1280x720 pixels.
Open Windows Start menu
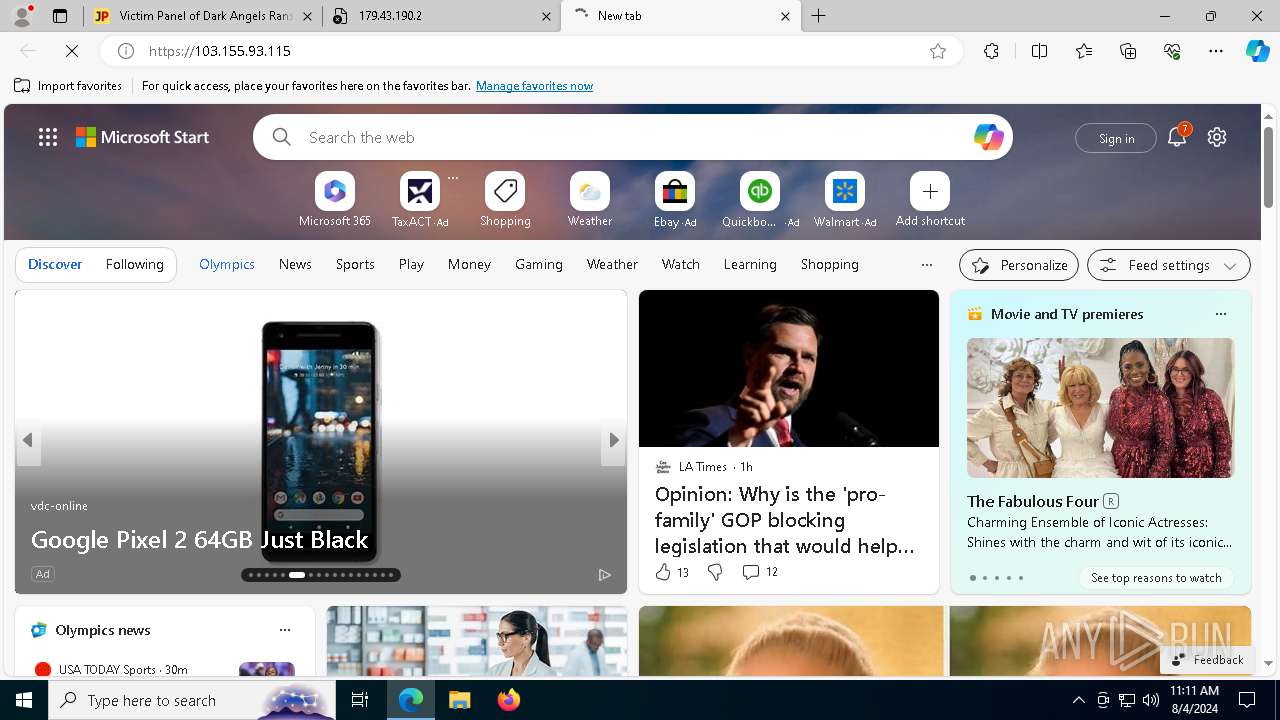(24, 700)
